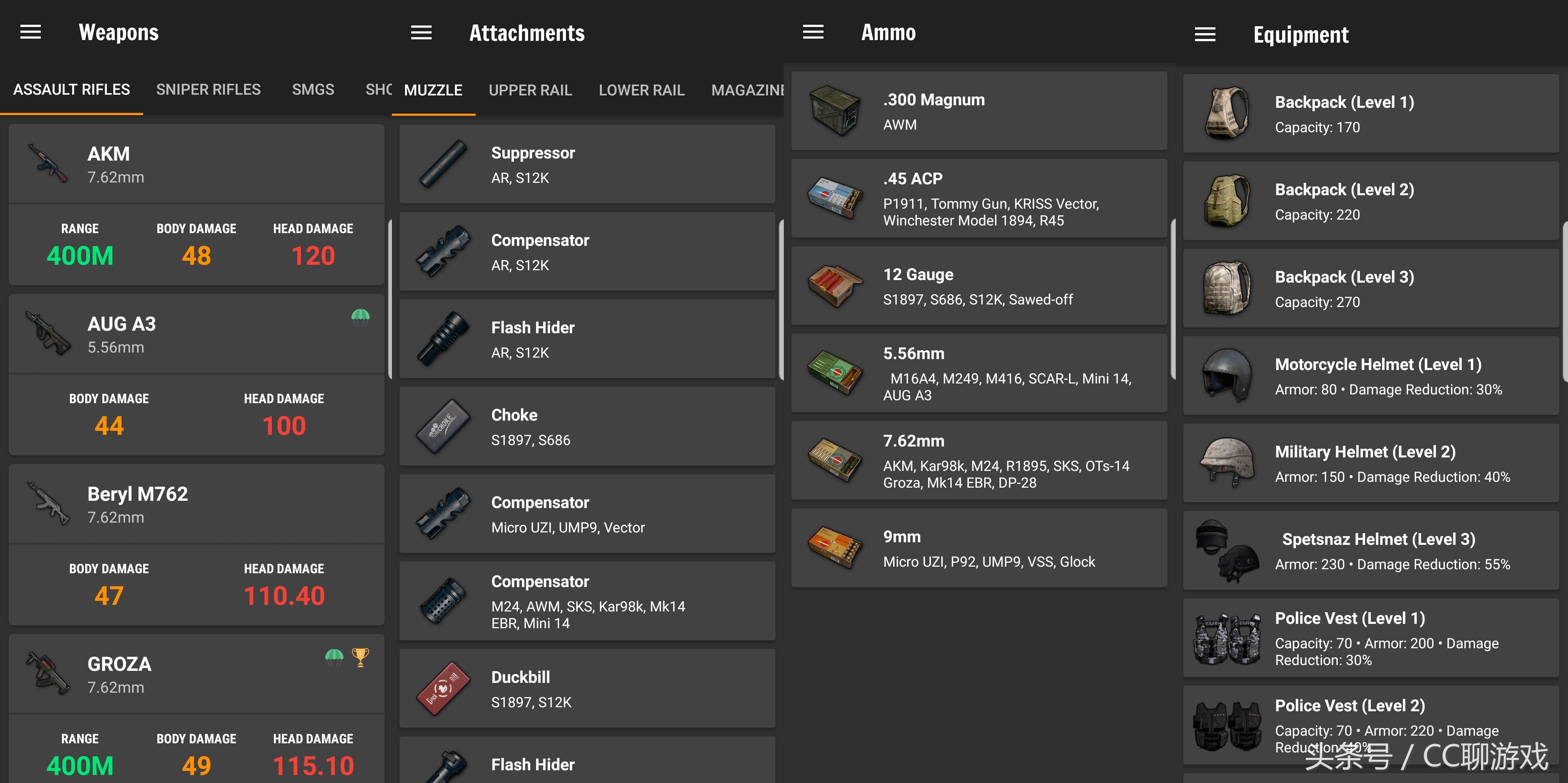Click the Duckbill attachment icon
The image size is (1568, 783).
pyautogui.click(x=444, y=689)
